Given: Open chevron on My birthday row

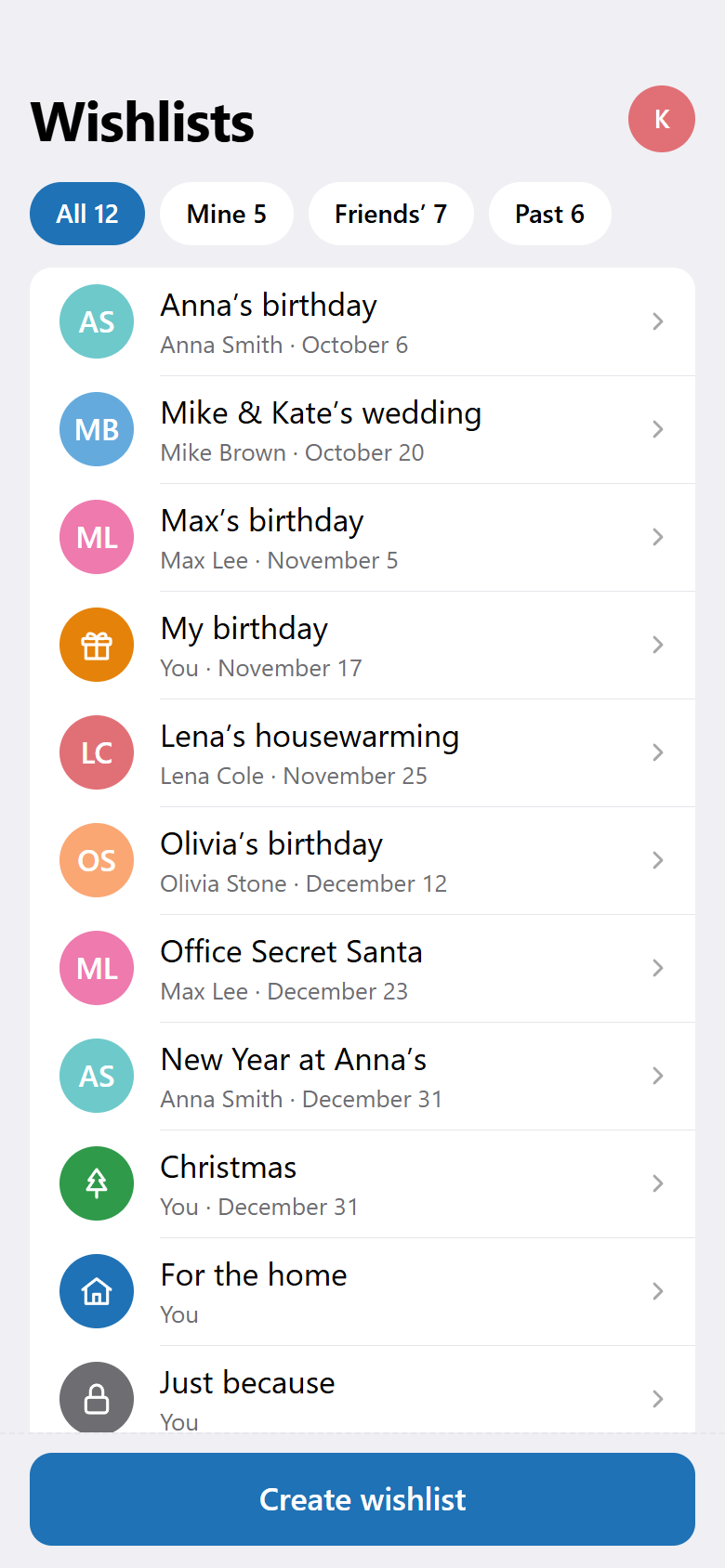Looking at the screenshot, I should coord(658,645).
